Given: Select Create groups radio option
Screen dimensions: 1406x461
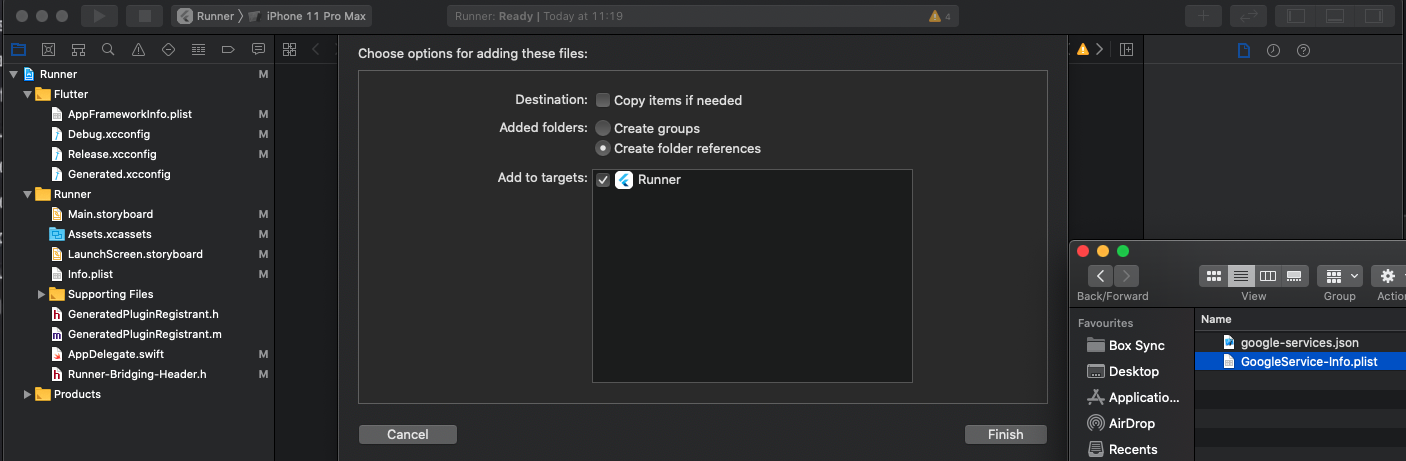Looking at the screenshot, I should (x=603, y=128).
